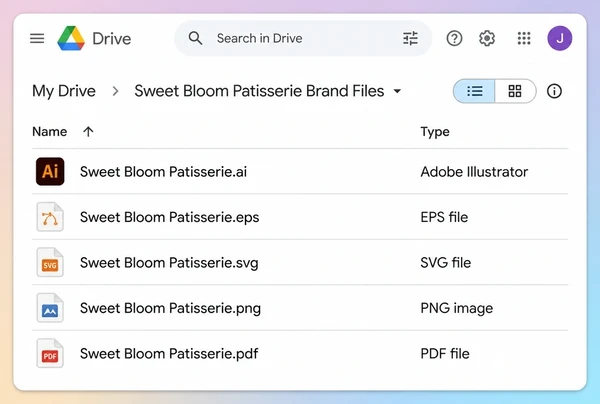Show folder details info panel
Viewport: 600px width, 404px height.
(554, 91)
